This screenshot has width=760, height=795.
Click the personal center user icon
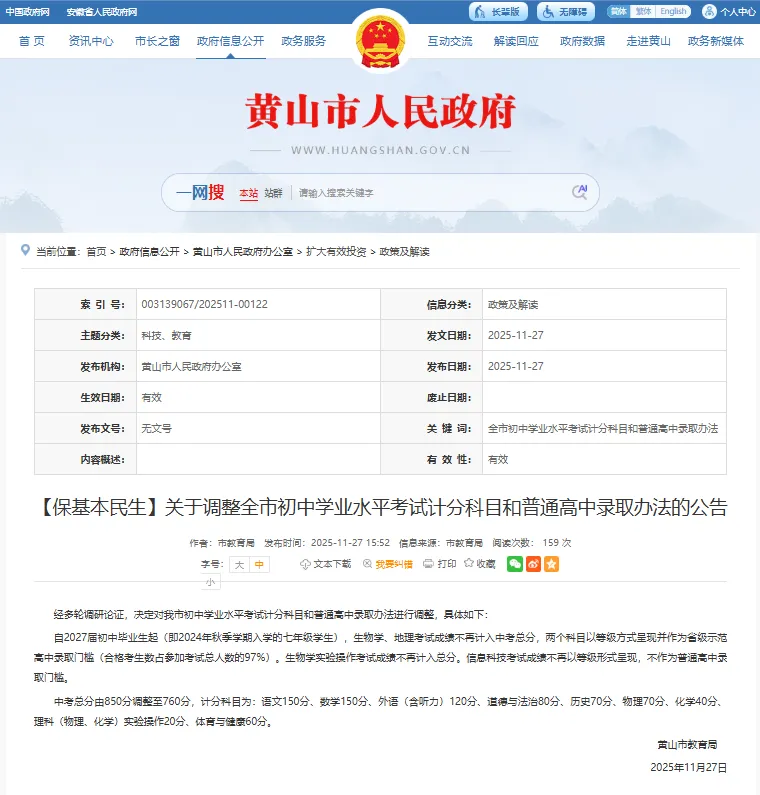pyautogui.click(x=709, y=12)
